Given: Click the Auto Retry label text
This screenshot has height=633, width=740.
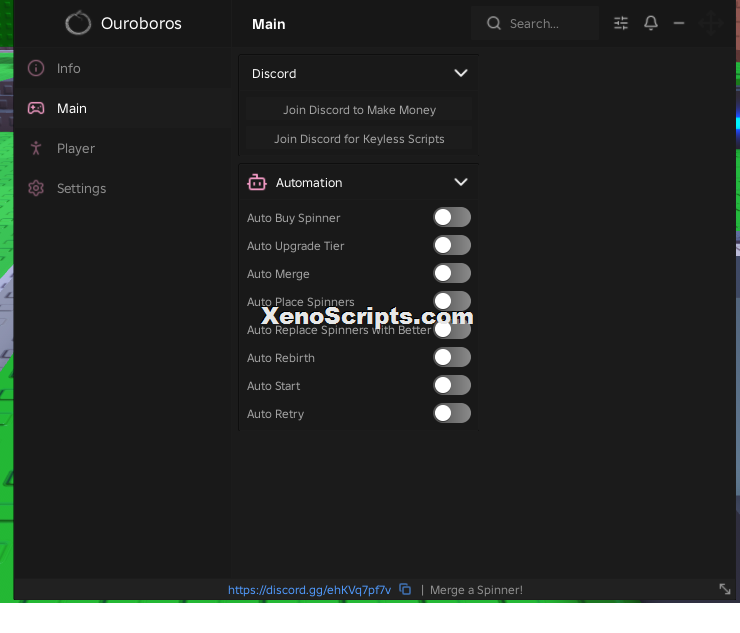Looking at the screenshot, I should click(275, 414).
